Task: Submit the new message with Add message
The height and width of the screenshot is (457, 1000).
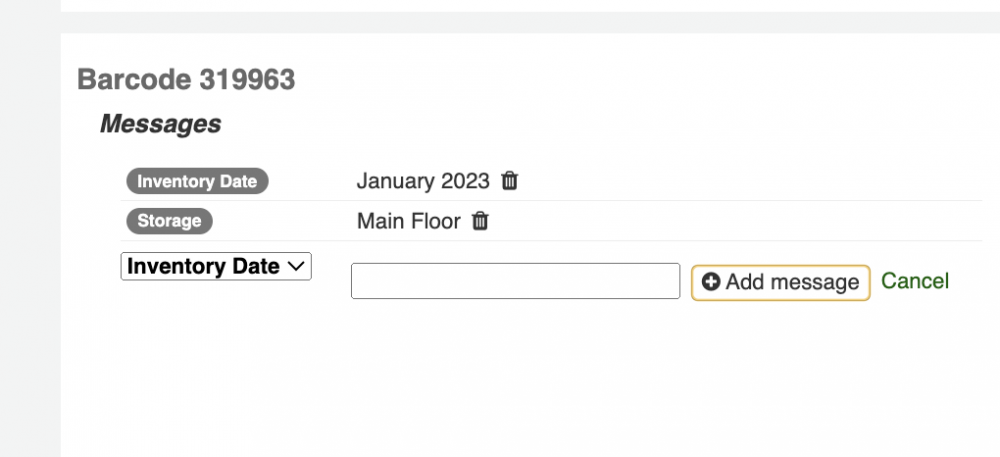Action: (781, 282)
